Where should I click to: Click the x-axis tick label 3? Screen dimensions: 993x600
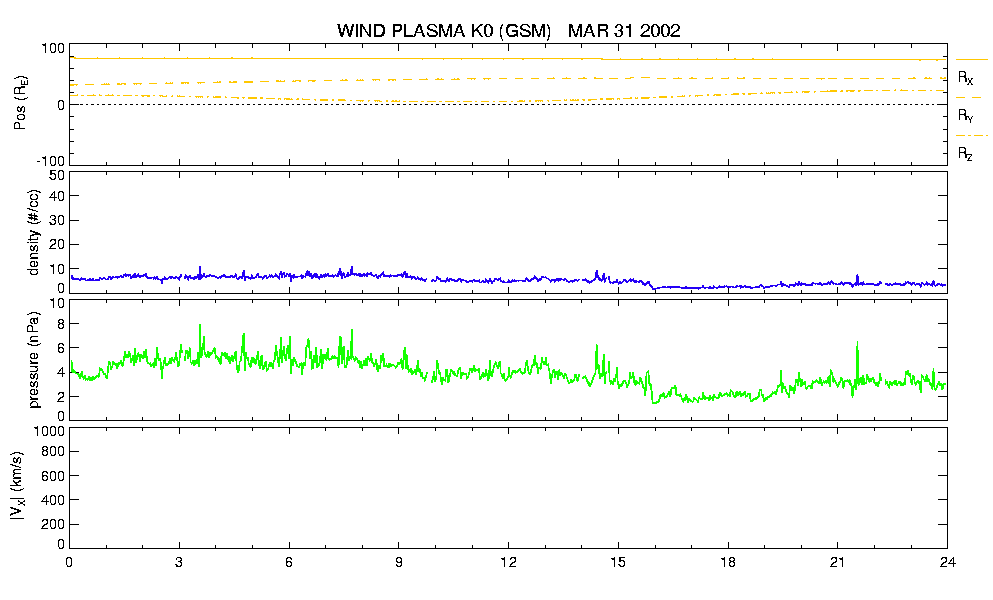pos(179,562)
